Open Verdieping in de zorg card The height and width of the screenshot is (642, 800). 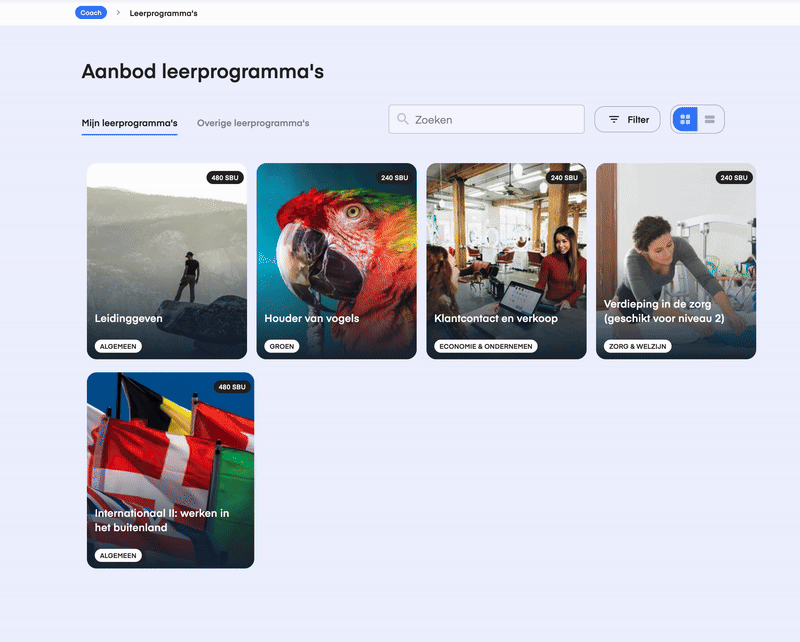(676, 261)
